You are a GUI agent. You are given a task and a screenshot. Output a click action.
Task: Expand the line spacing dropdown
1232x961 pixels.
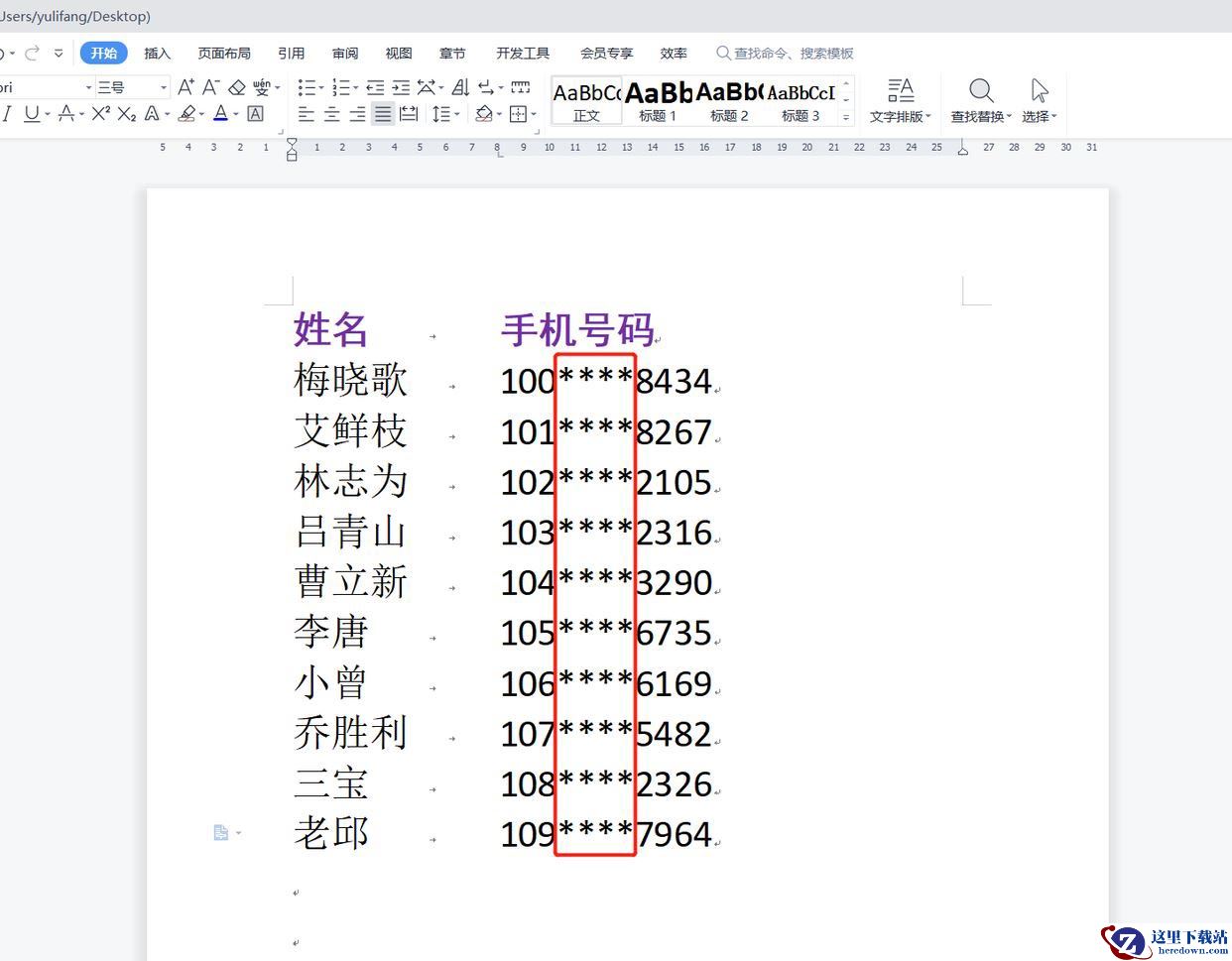(456, 115)
